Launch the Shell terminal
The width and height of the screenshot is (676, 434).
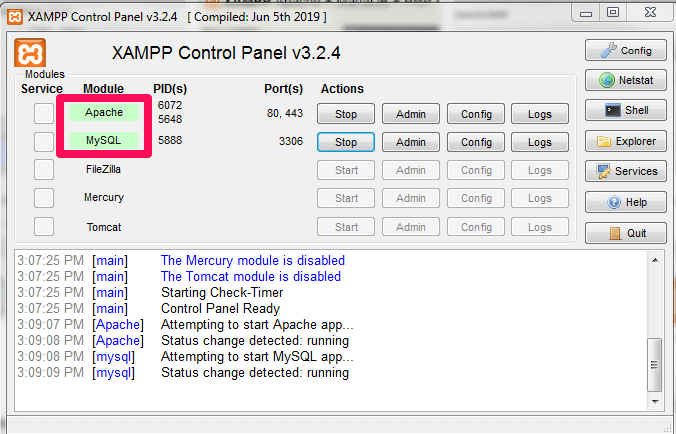(x=625, y=111)
